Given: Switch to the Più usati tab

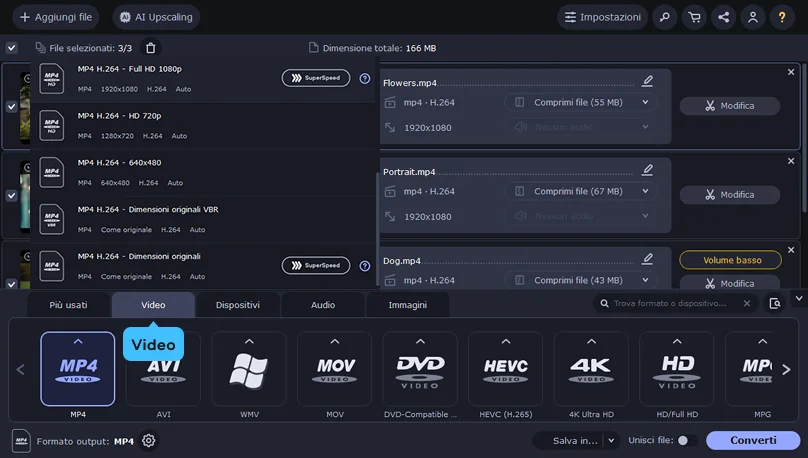Looking at the screenshot, I should (x=68, y=305).
